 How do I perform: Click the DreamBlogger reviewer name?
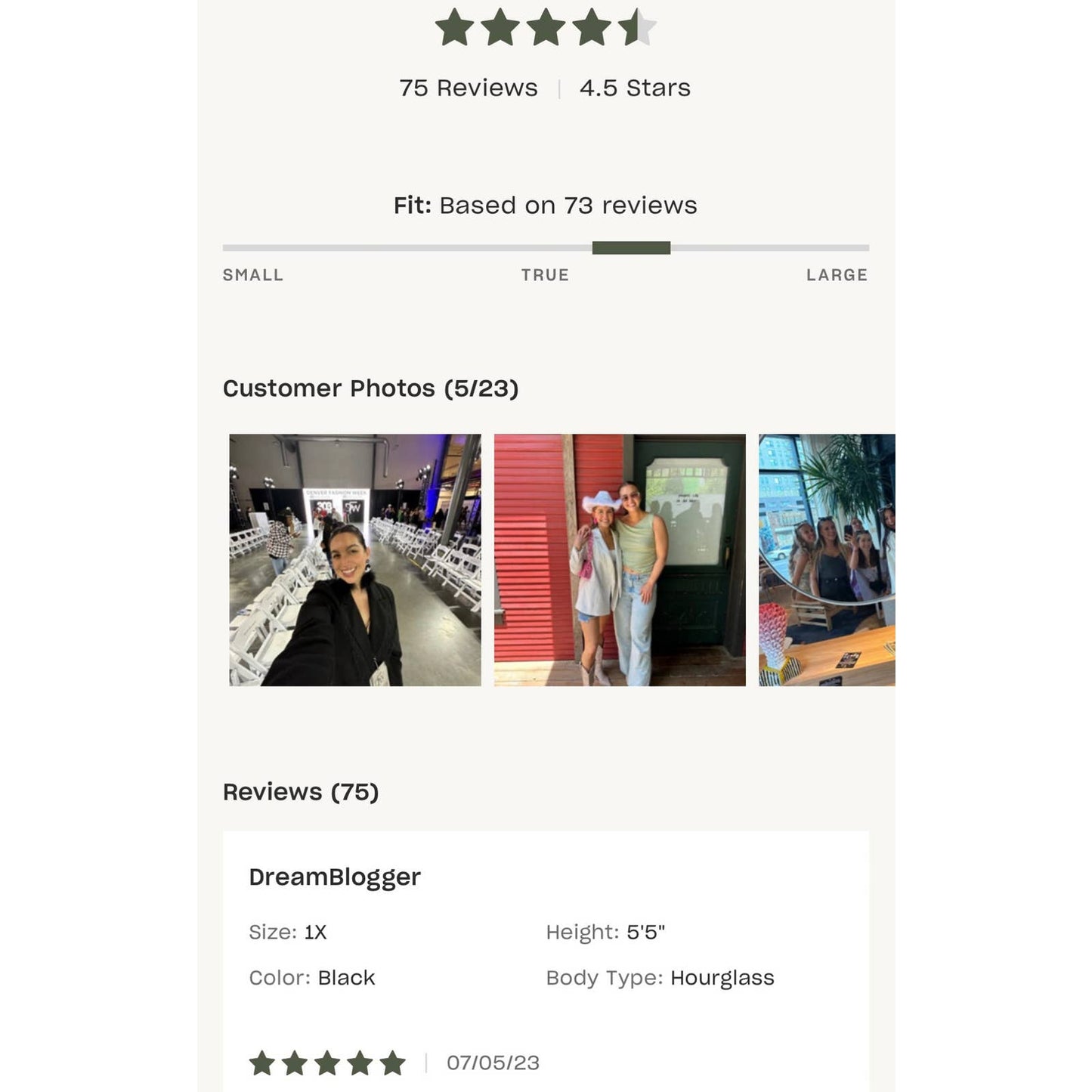[x=335, y=877]
